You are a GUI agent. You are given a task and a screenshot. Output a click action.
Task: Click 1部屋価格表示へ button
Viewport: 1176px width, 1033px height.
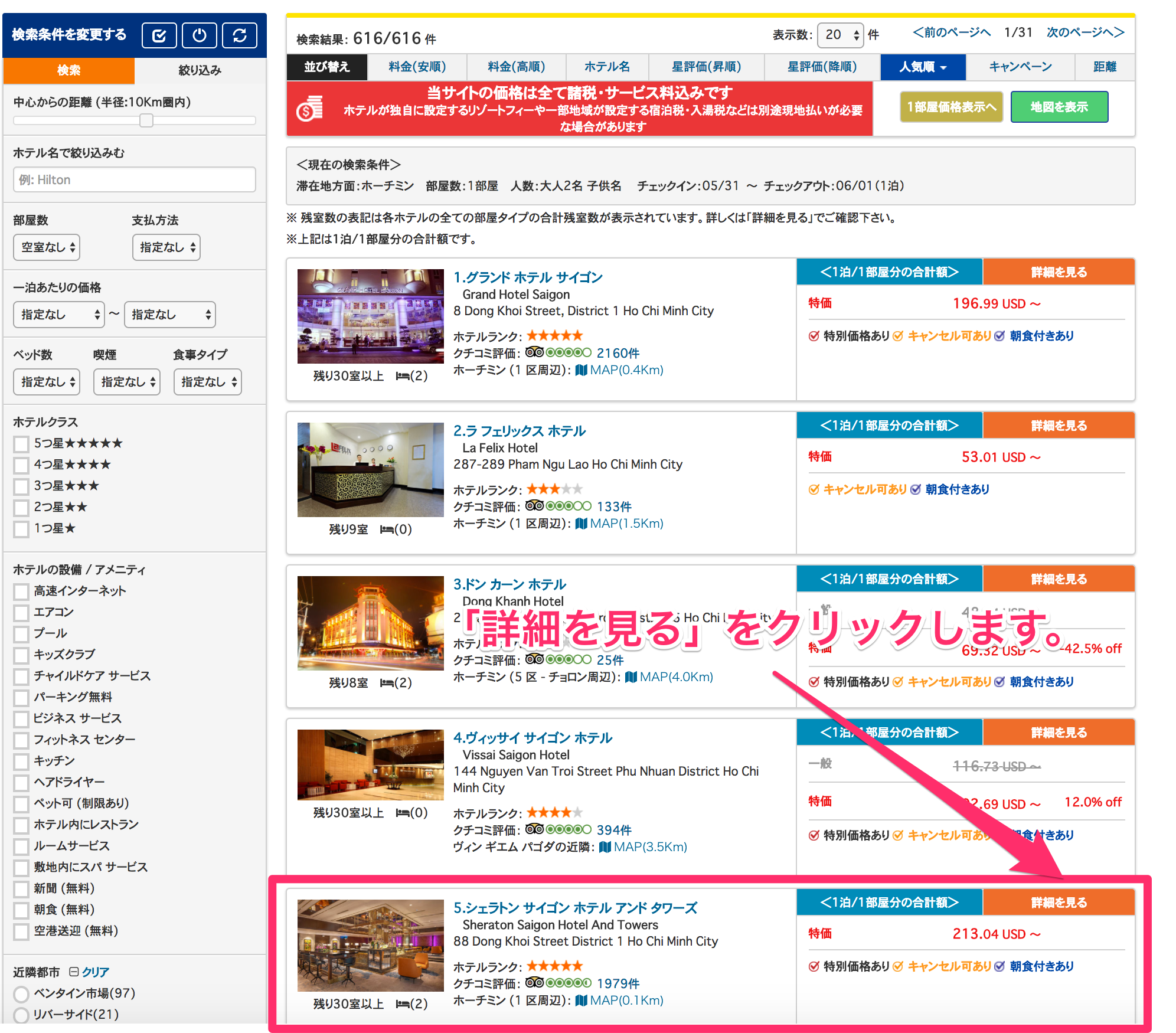pyautogui.click(x=951, y=107)
